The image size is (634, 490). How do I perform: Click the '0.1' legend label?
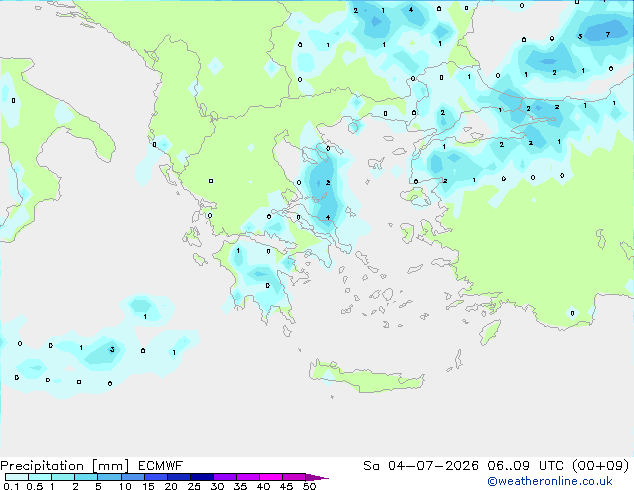[11, 486]
